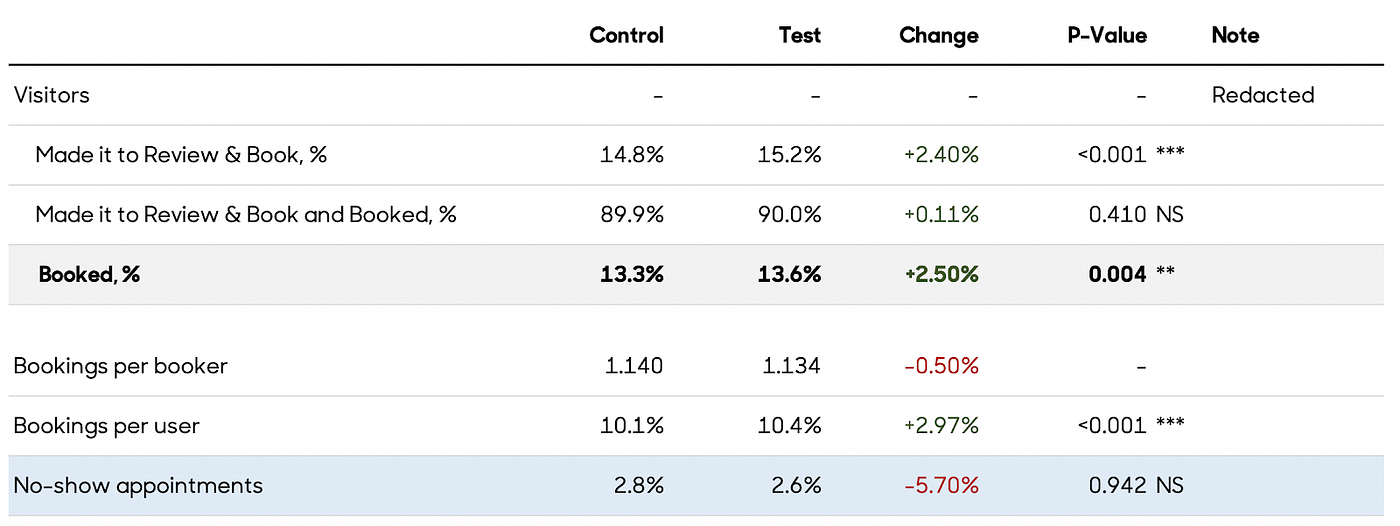
Task: Click the P-Value column header
Action: pyautogui.click(x=1107, y=36)
